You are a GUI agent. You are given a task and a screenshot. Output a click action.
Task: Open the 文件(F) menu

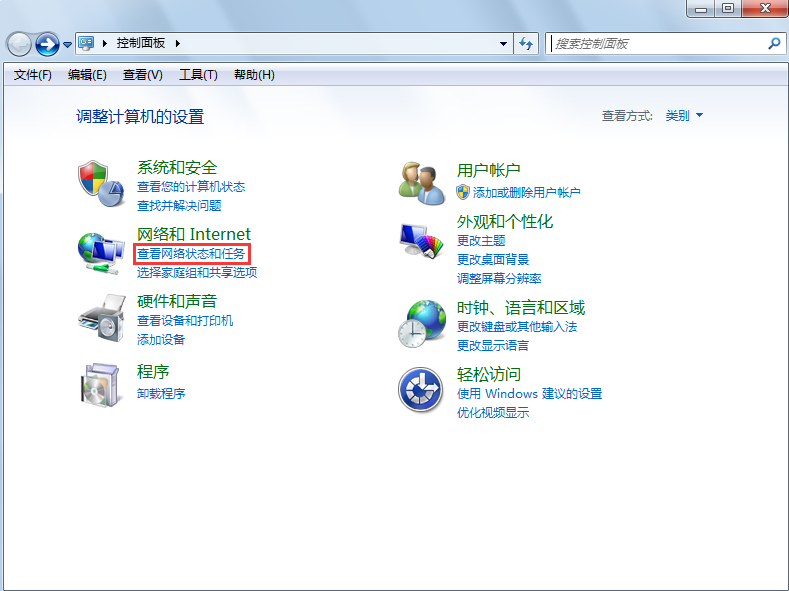tap(32, 75)
